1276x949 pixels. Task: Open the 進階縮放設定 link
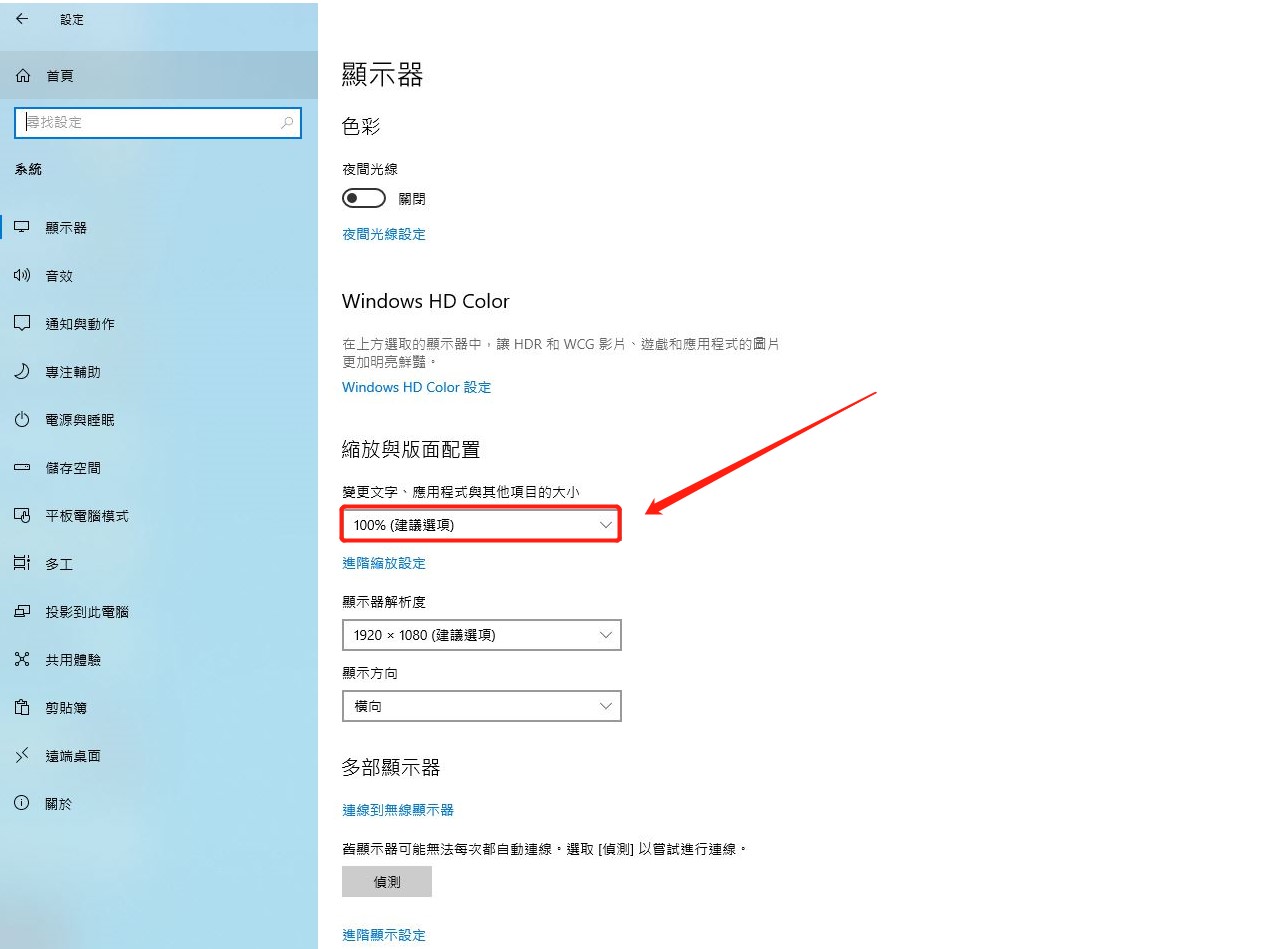[x=384, y=563]
